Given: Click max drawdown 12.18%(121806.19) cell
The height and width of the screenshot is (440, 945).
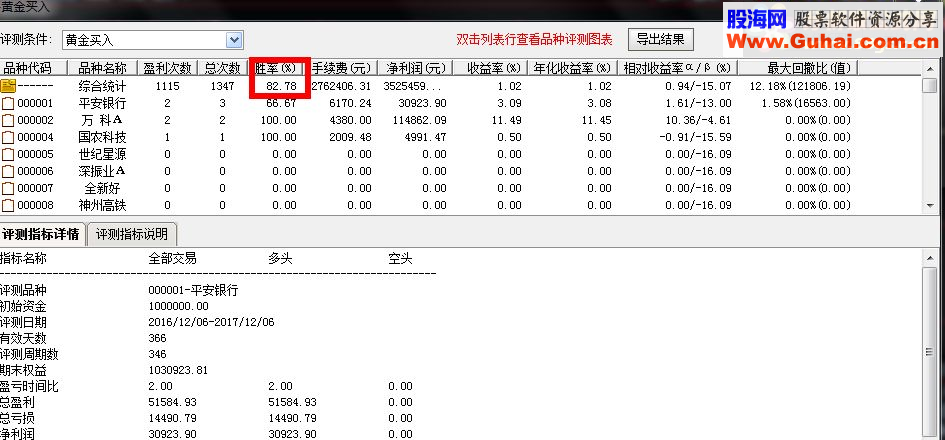Looking at the screenshot, I should click(x=800, y=86).
